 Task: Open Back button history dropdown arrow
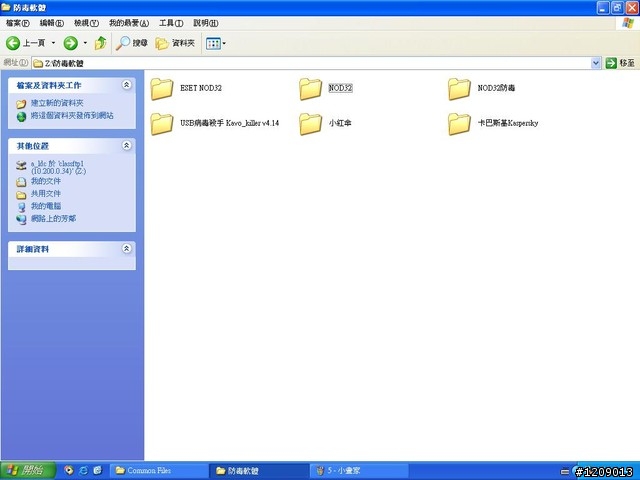tap(53, 43)
